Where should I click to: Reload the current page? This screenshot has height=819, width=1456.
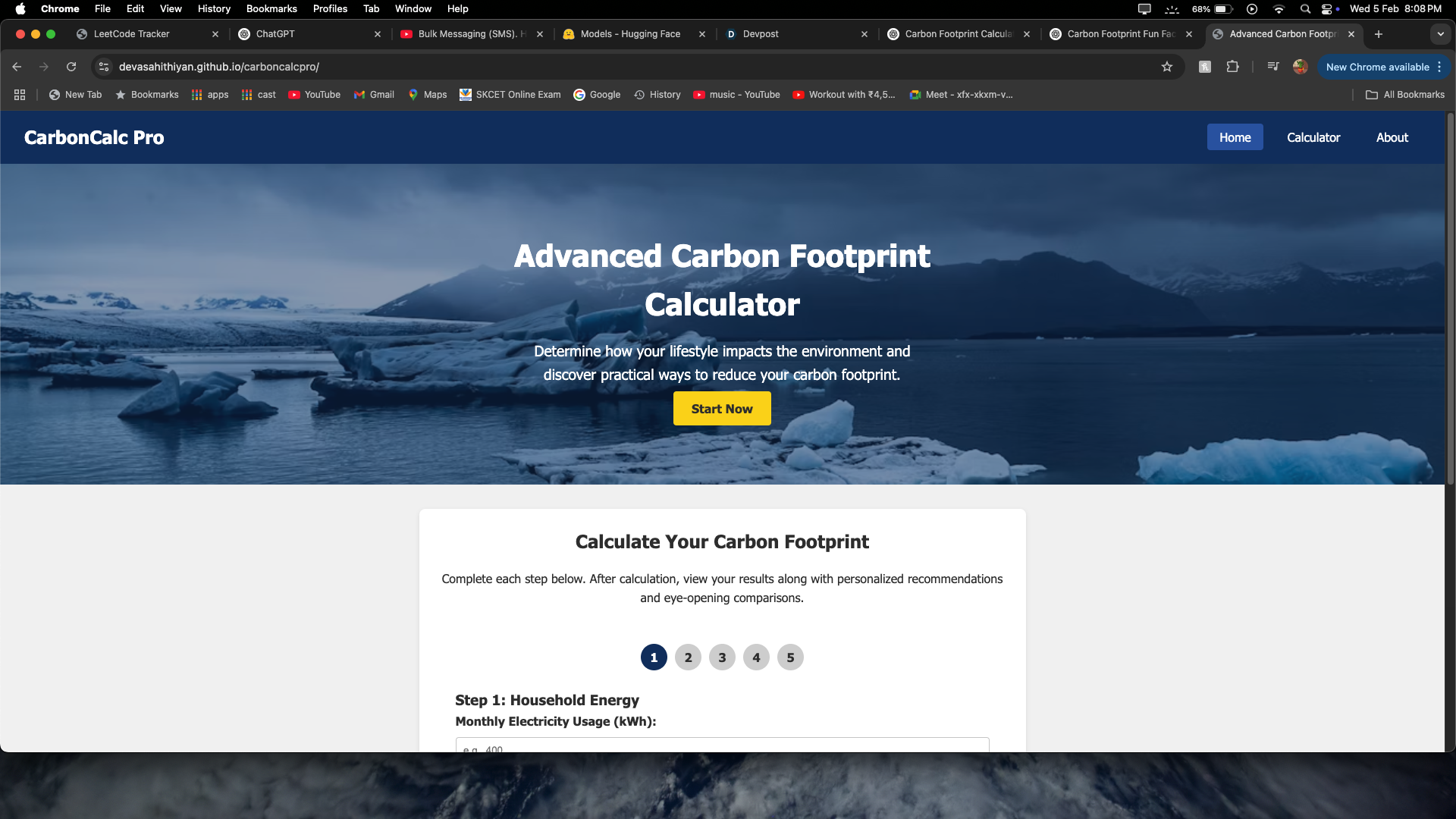pyautogui.click(x=71, y=67)
